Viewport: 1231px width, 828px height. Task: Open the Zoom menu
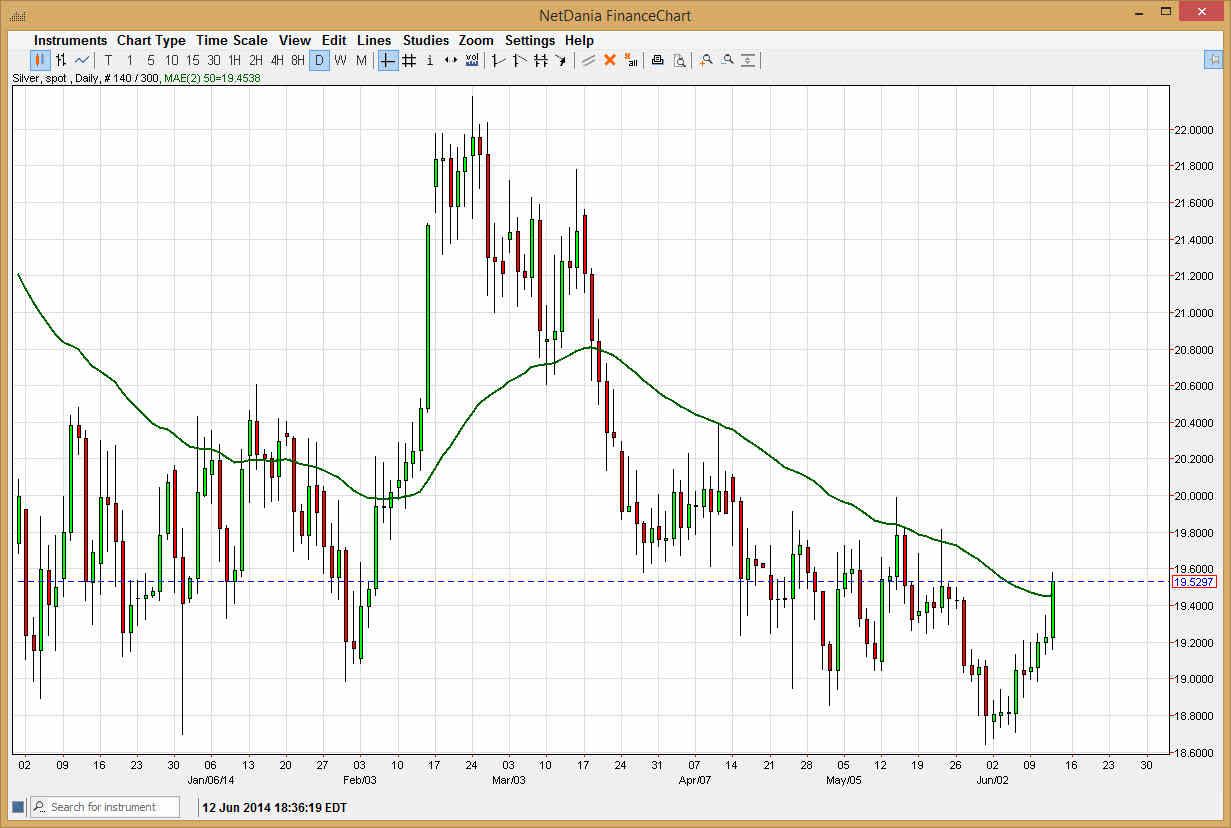[x=476, y=40]
